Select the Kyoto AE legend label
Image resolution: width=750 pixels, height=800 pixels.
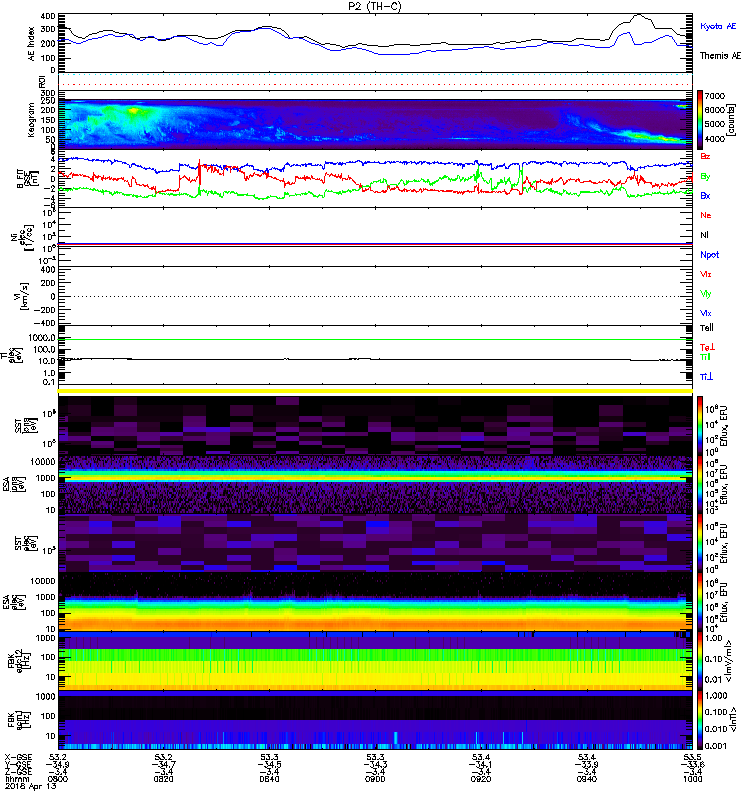pos(718,26)
